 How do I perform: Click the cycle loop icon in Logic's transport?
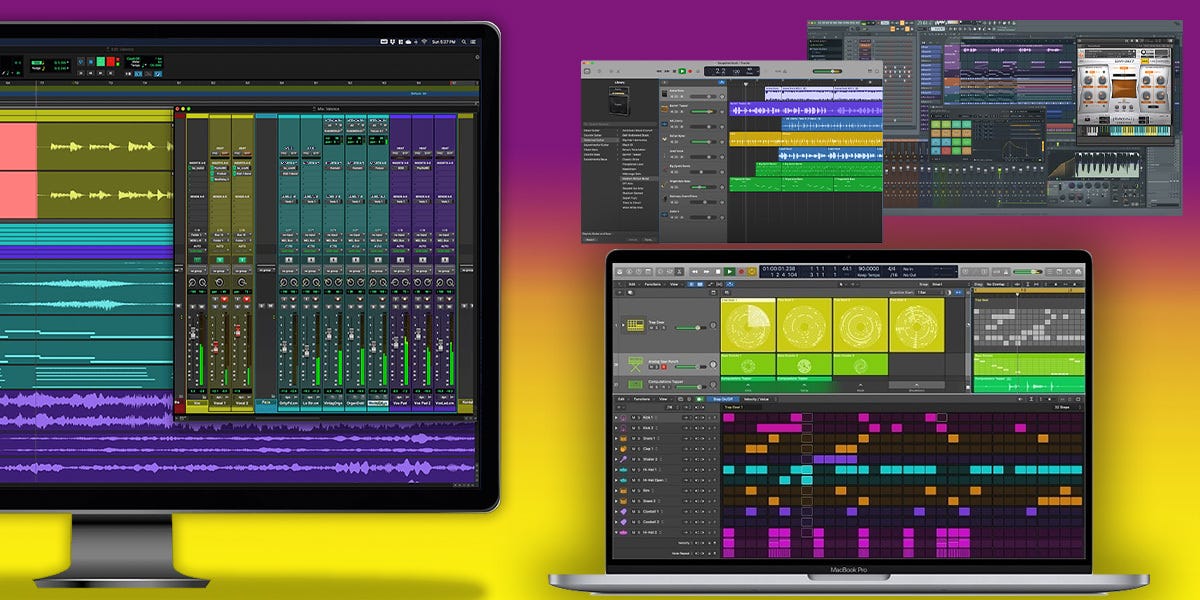[751, 271]
